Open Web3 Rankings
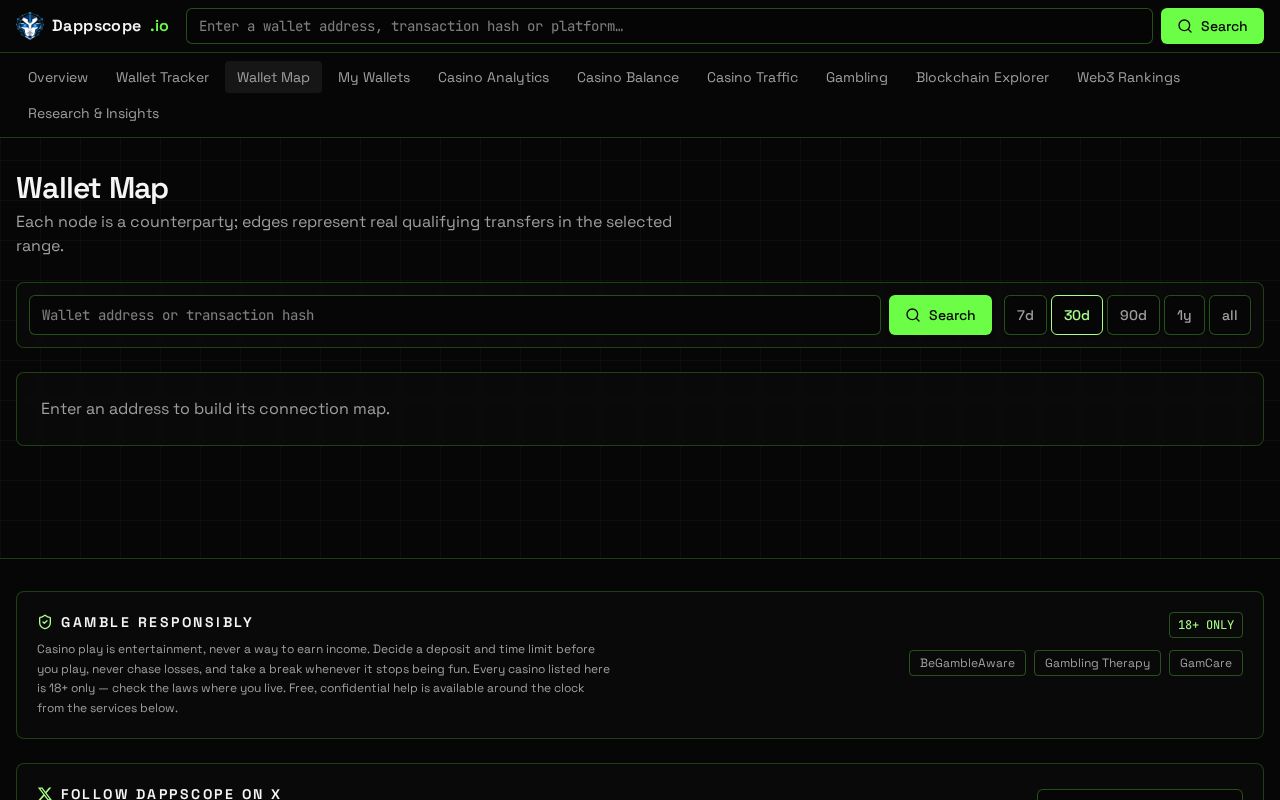 pos(1128,77)
